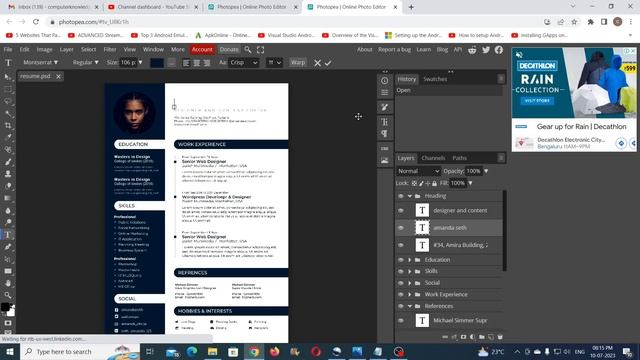Viewport: 640px width, 360px height.
Task: Hide the Skills folder layer
Action: (x=401, y=271)
